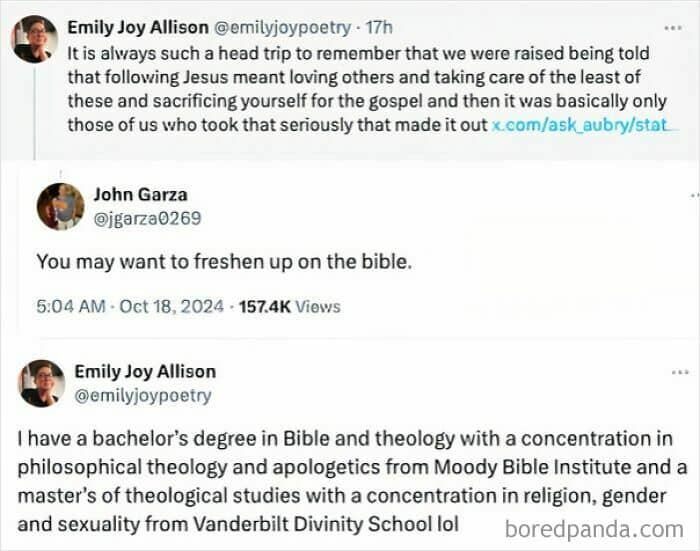Click John Garza's profile picture
This screenshot has width=700, height=551.
(x=60, y=207)
